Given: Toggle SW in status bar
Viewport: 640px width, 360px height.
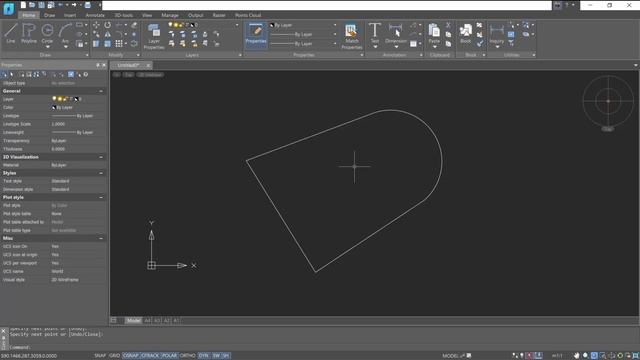Looking at the screenshot, I should click(x=216, y=356).
